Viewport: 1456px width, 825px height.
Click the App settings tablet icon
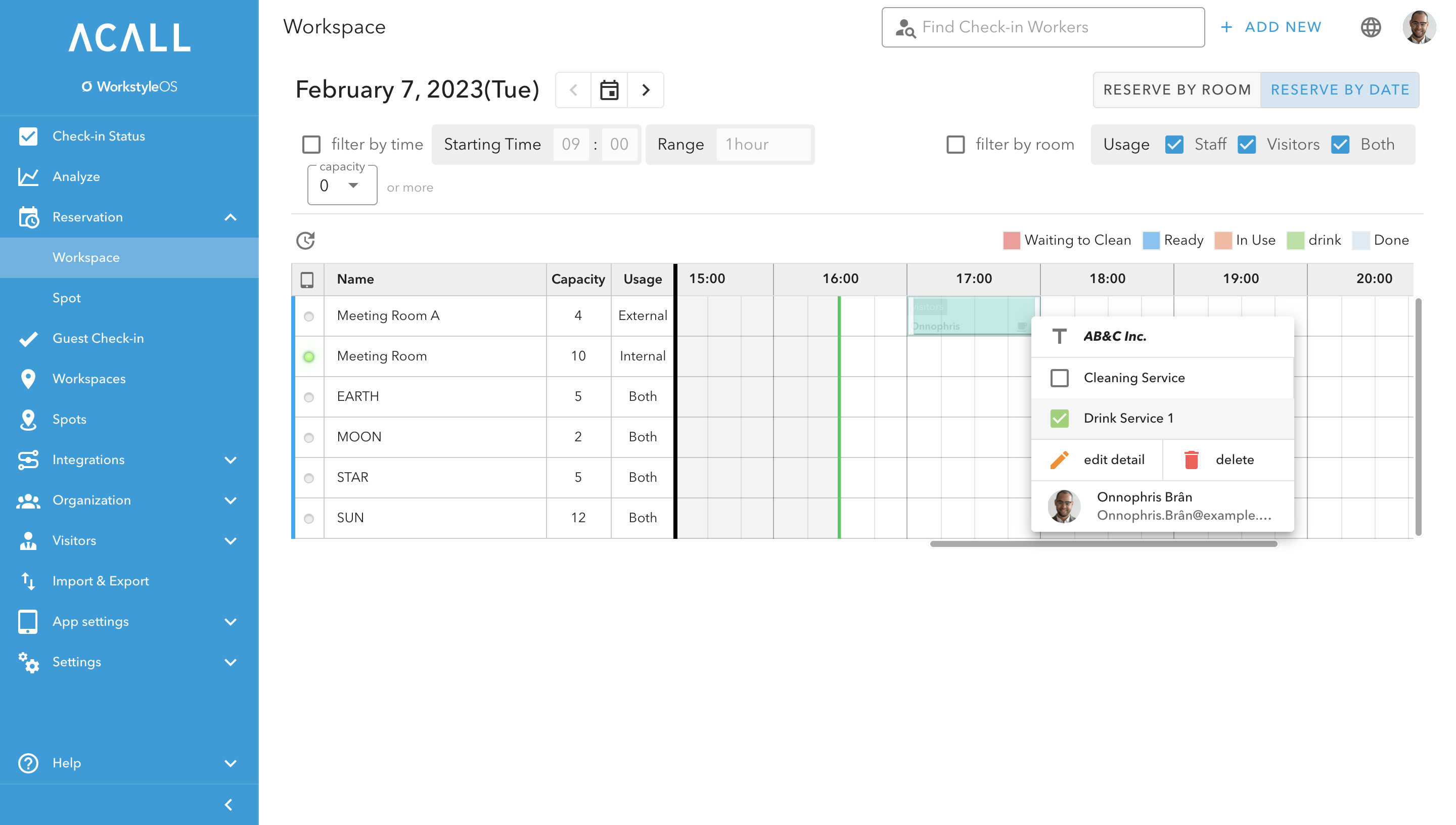pos(28,622)
